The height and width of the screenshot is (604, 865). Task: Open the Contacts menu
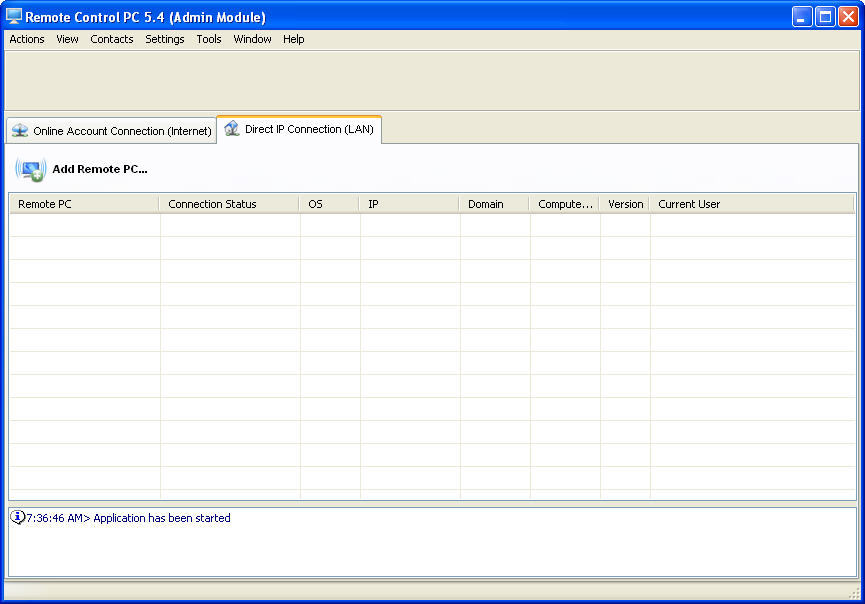pos(111,39)
